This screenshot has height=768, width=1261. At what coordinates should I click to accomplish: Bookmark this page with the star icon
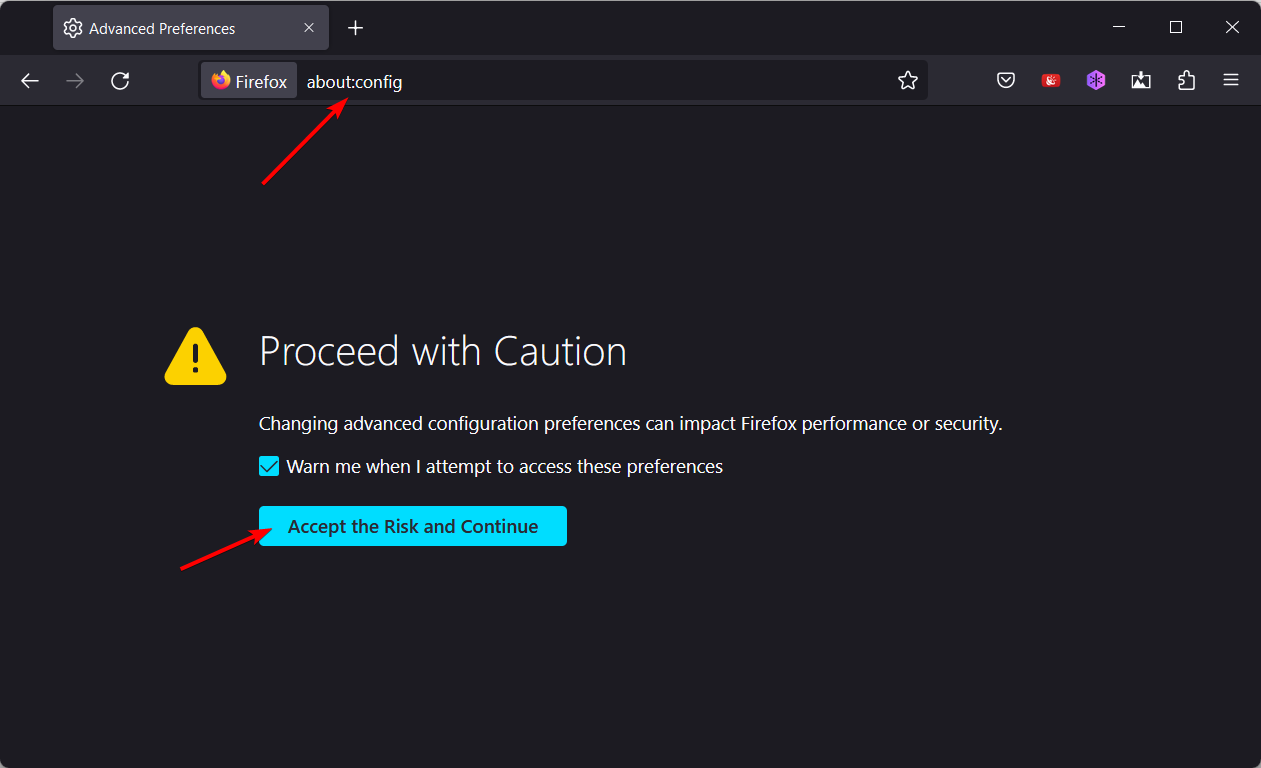(x=907, y=81)
